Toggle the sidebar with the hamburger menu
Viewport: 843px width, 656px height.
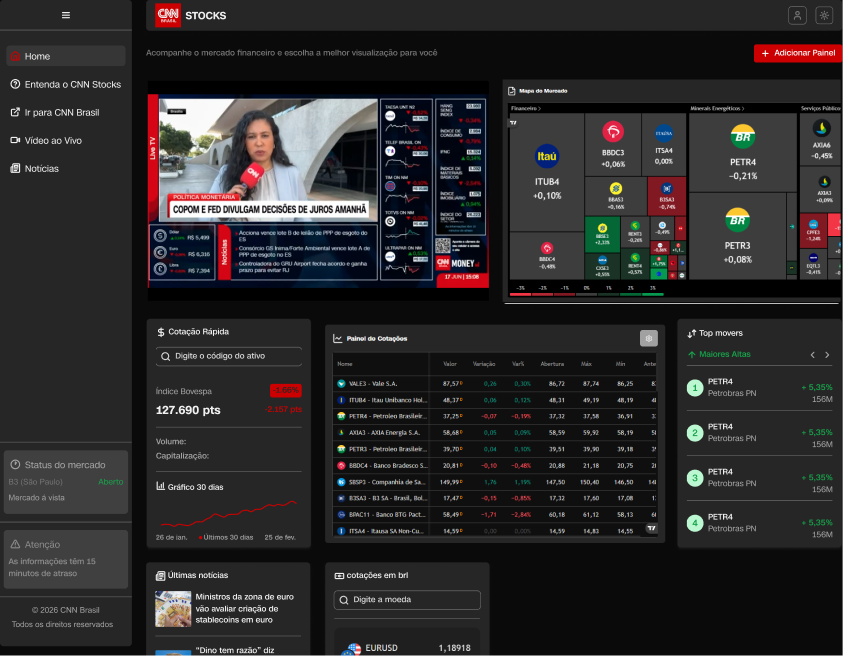(65, 14)
